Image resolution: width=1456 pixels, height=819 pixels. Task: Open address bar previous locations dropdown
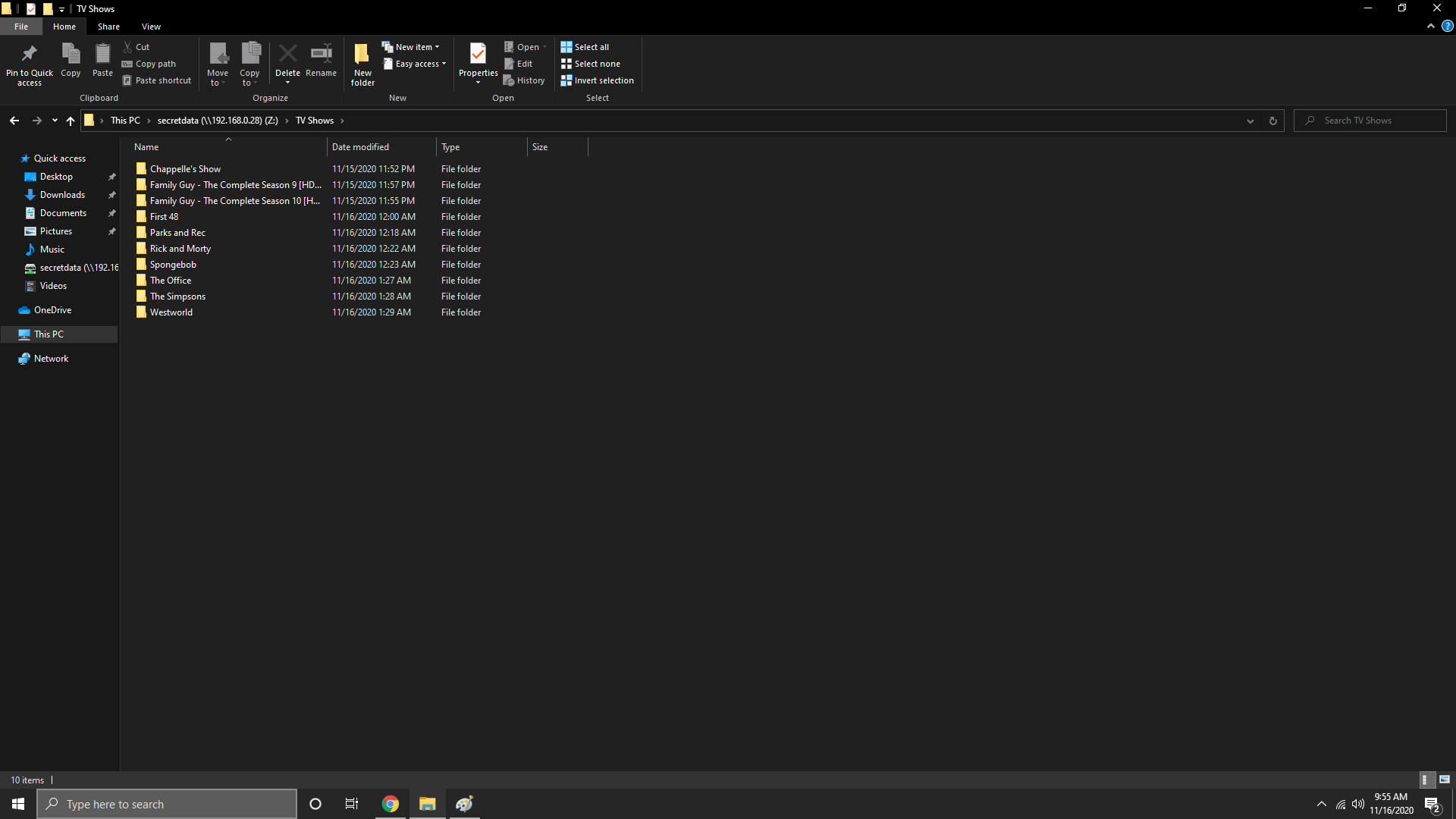click(x=1250, y=121)
